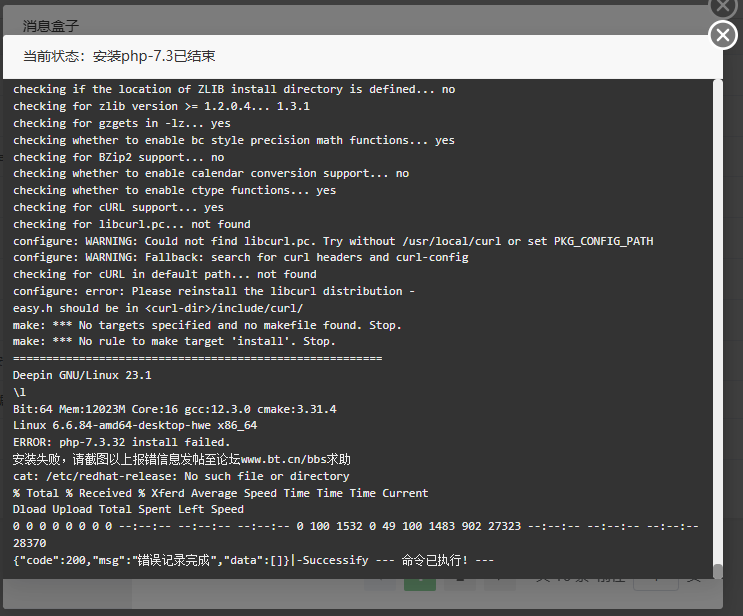This screenshot has height=616, width=743.
Task: Select "No rule to make target 'install'" line
Action: click(174, 342)
